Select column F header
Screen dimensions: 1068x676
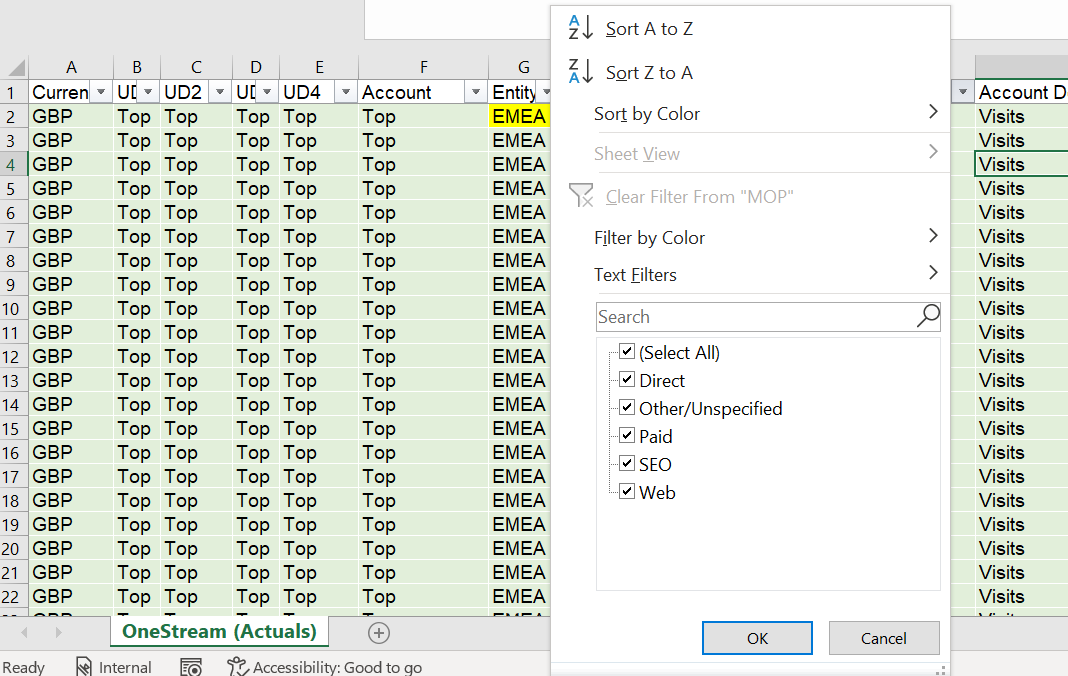click(423, 67)
